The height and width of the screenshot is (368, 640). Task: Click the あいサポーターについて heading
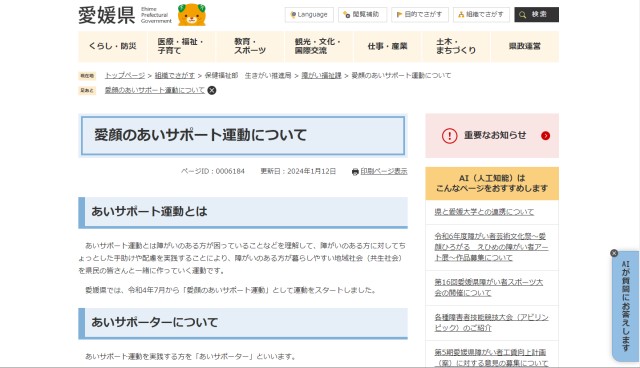click(x=155, y=322)
